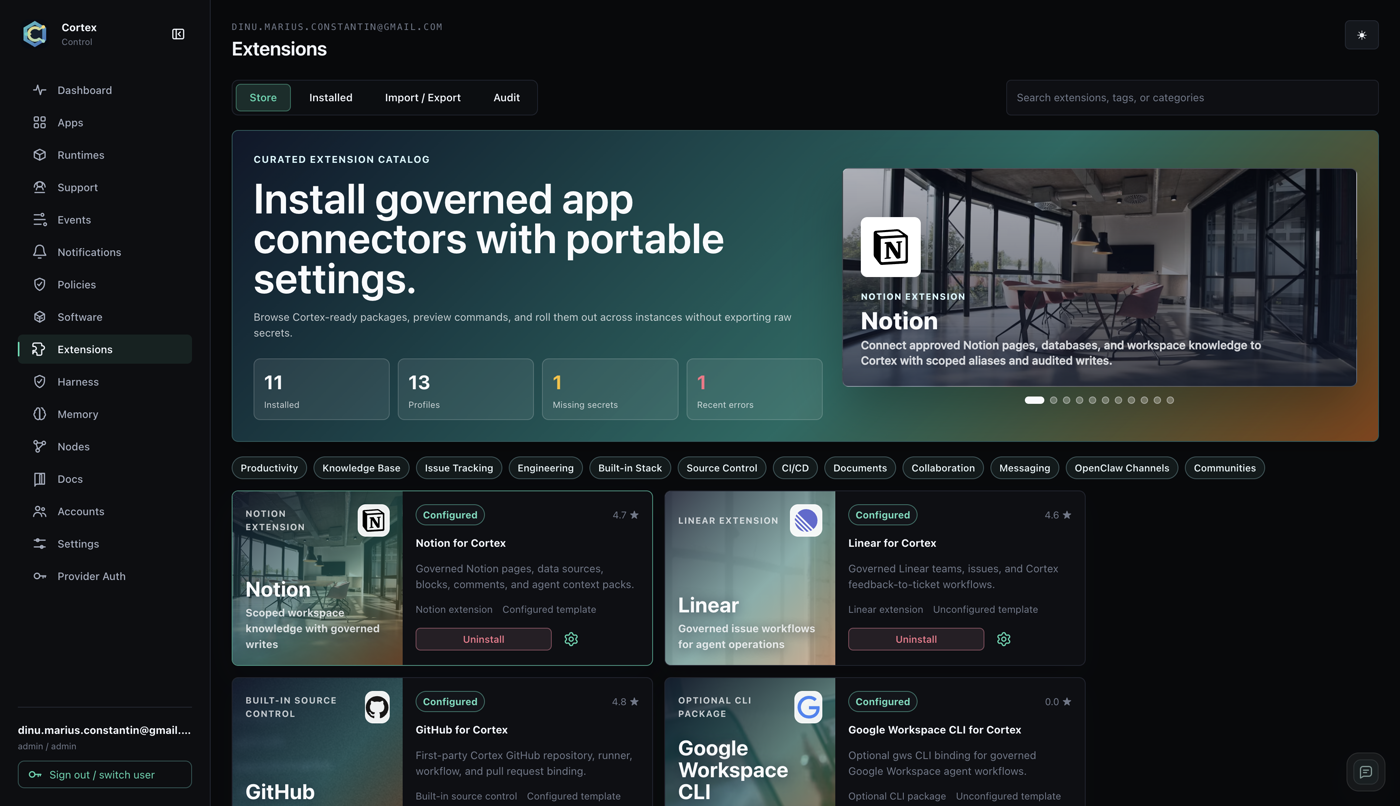Filter by Source Control category

tap(722, 468)
